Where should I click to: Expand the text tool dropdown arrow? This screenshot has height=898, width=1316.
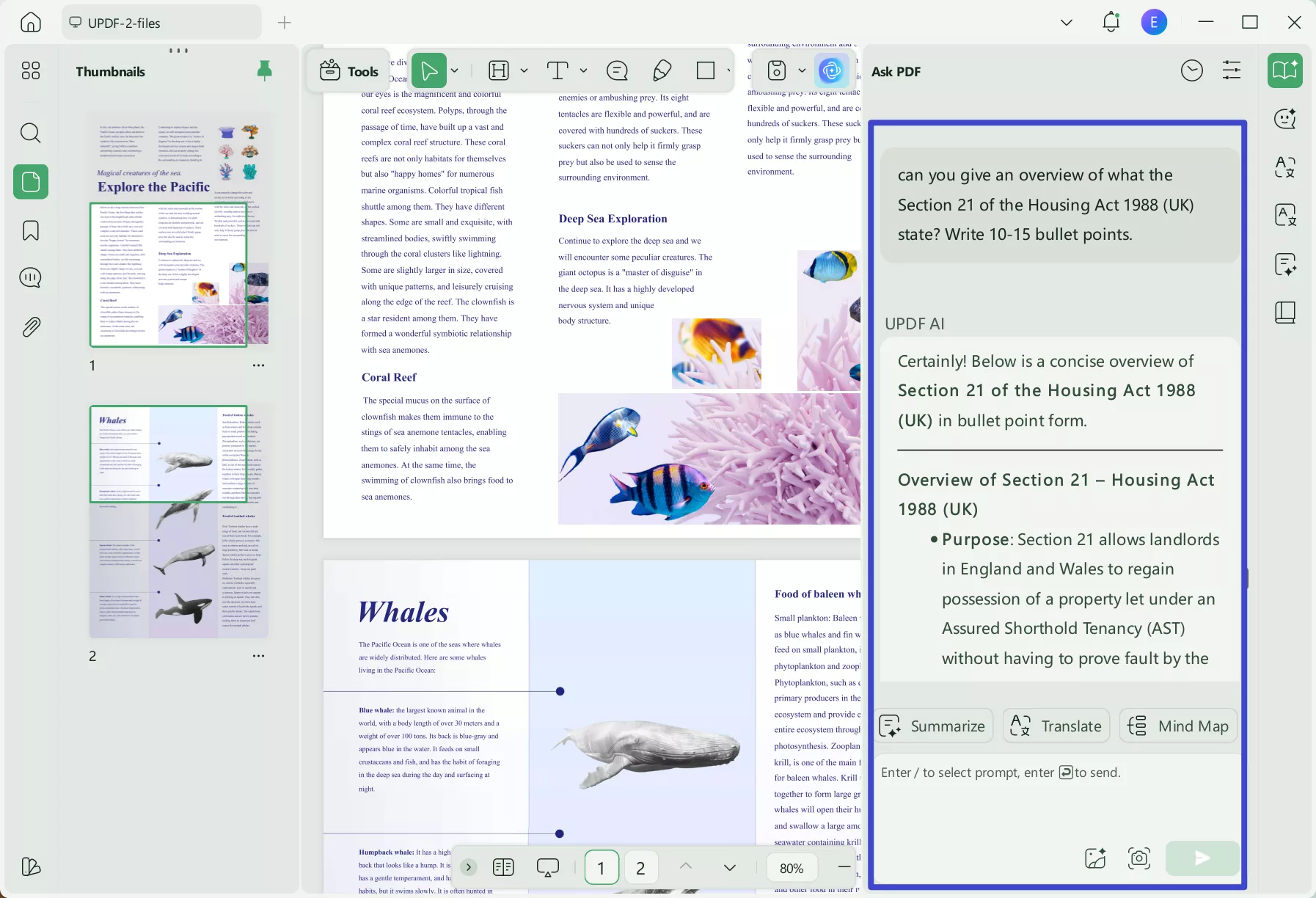pyautogui.click(x=583, y=70)
